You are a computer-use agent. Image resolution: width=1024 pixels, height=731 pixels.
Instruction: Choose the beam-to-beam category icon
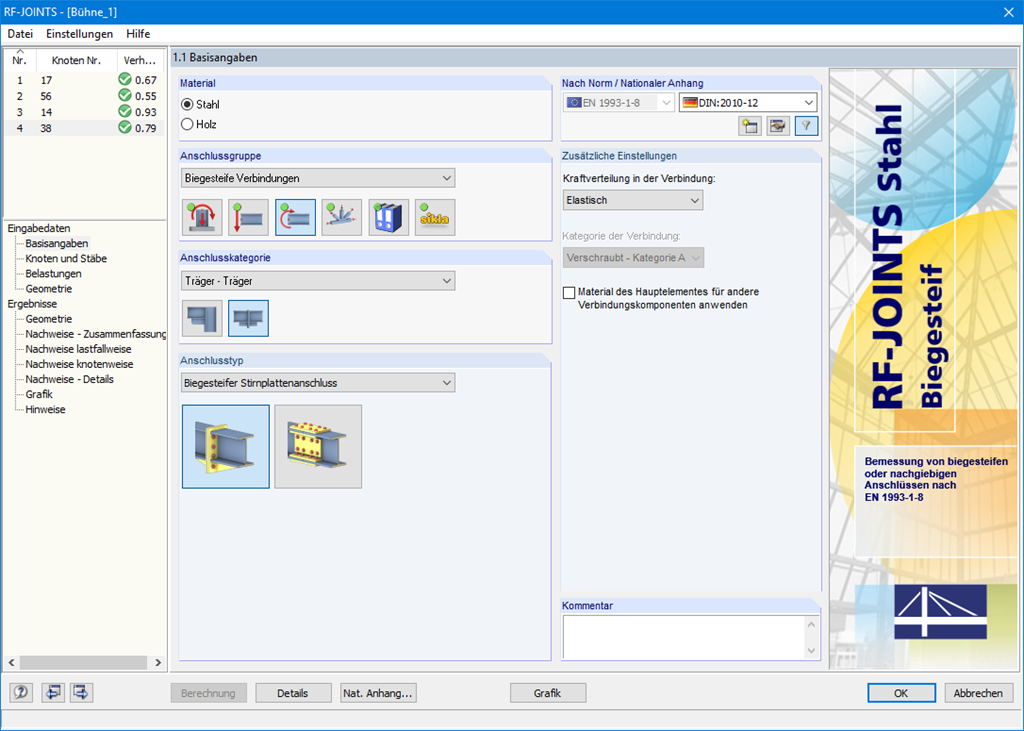[248, 318]
